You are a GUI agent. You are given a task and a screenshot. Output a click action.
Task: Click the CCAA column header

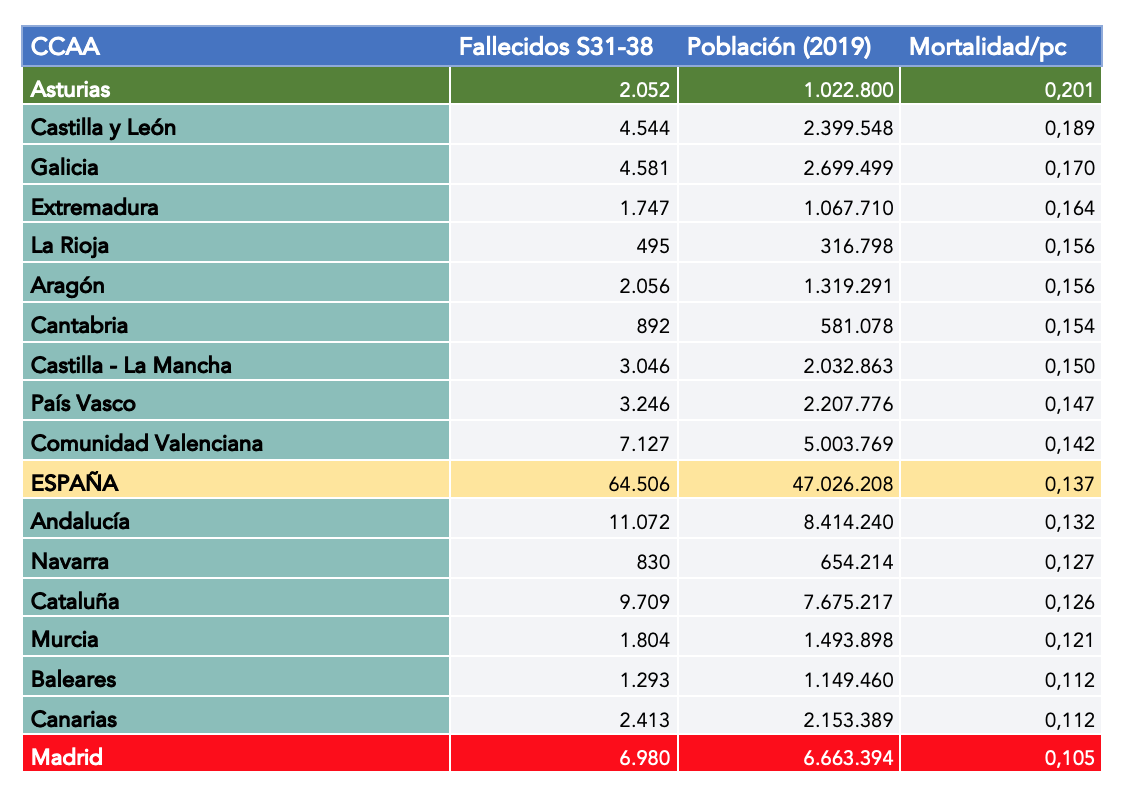point(66,47)
